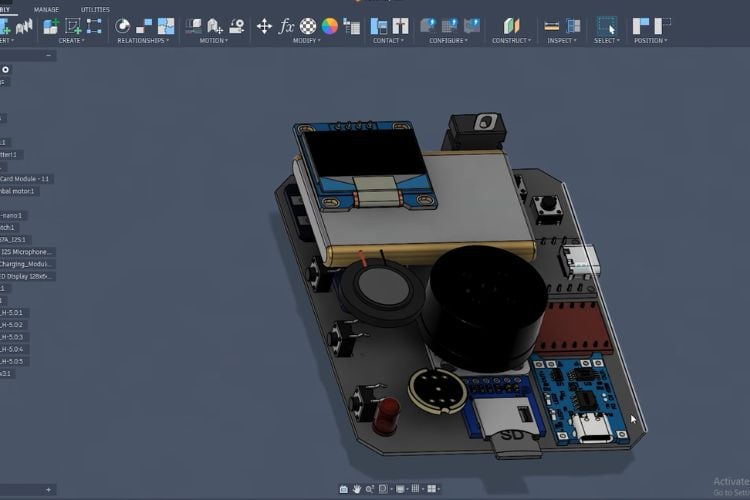This screenshot has height=500, width=750.
Task: Click the Offset Plane icon in Construct
Action: click(x=511, y=26)
